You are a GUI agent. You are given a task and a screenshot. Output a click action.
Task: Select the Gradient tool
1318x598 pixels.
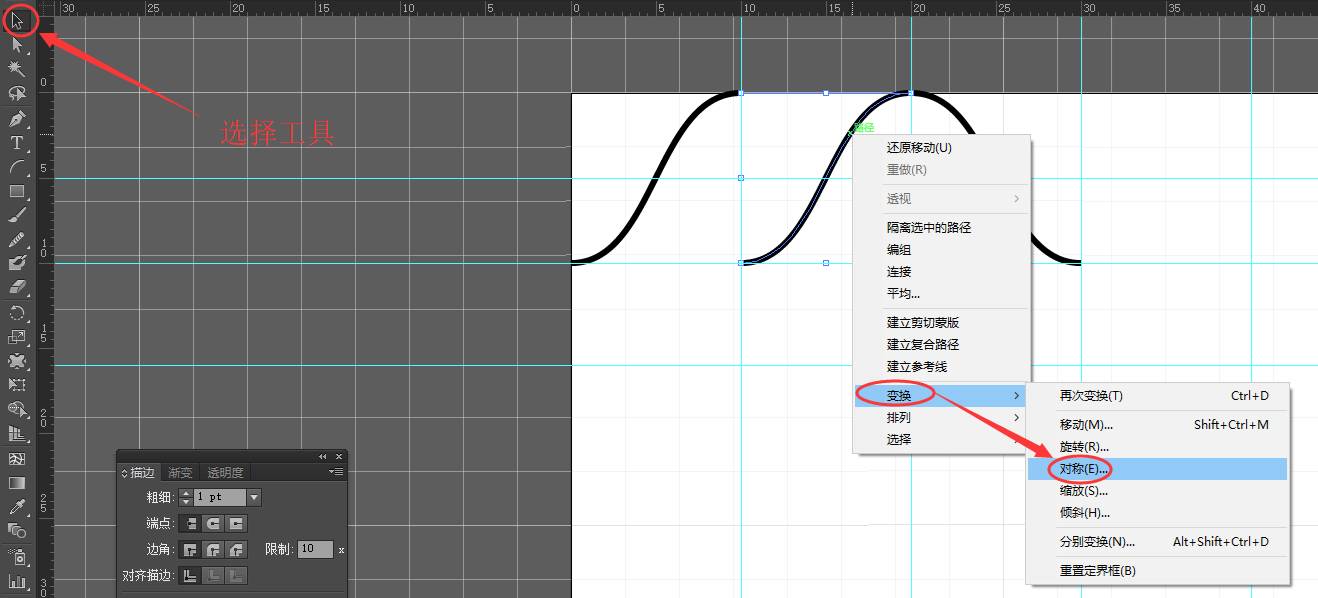pos(17,482)
